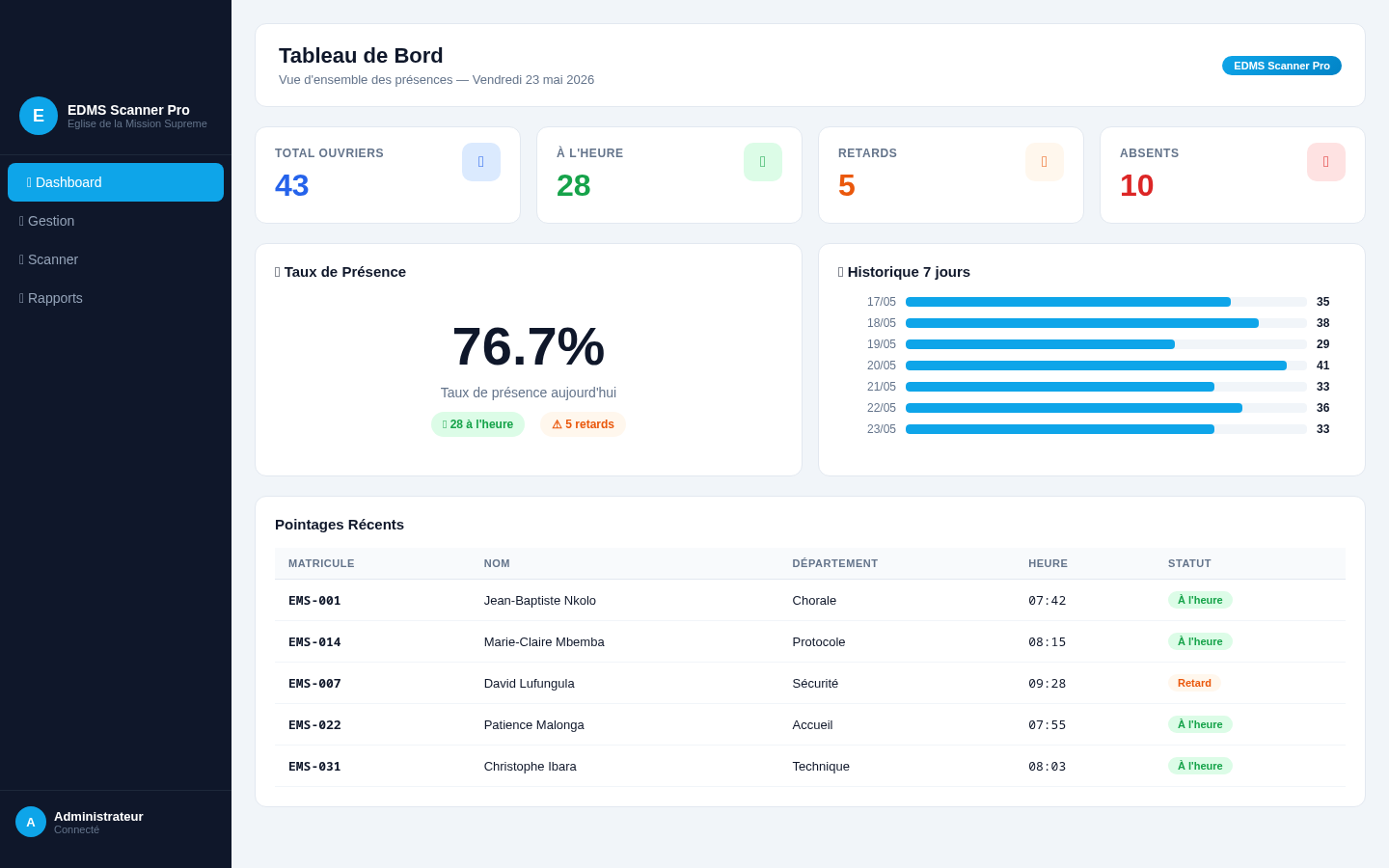Image resolution: width=1389 pixels, height=868 pixels.
Task: Click the name Marie-Claire Mbemba
Action: point(544,641)
